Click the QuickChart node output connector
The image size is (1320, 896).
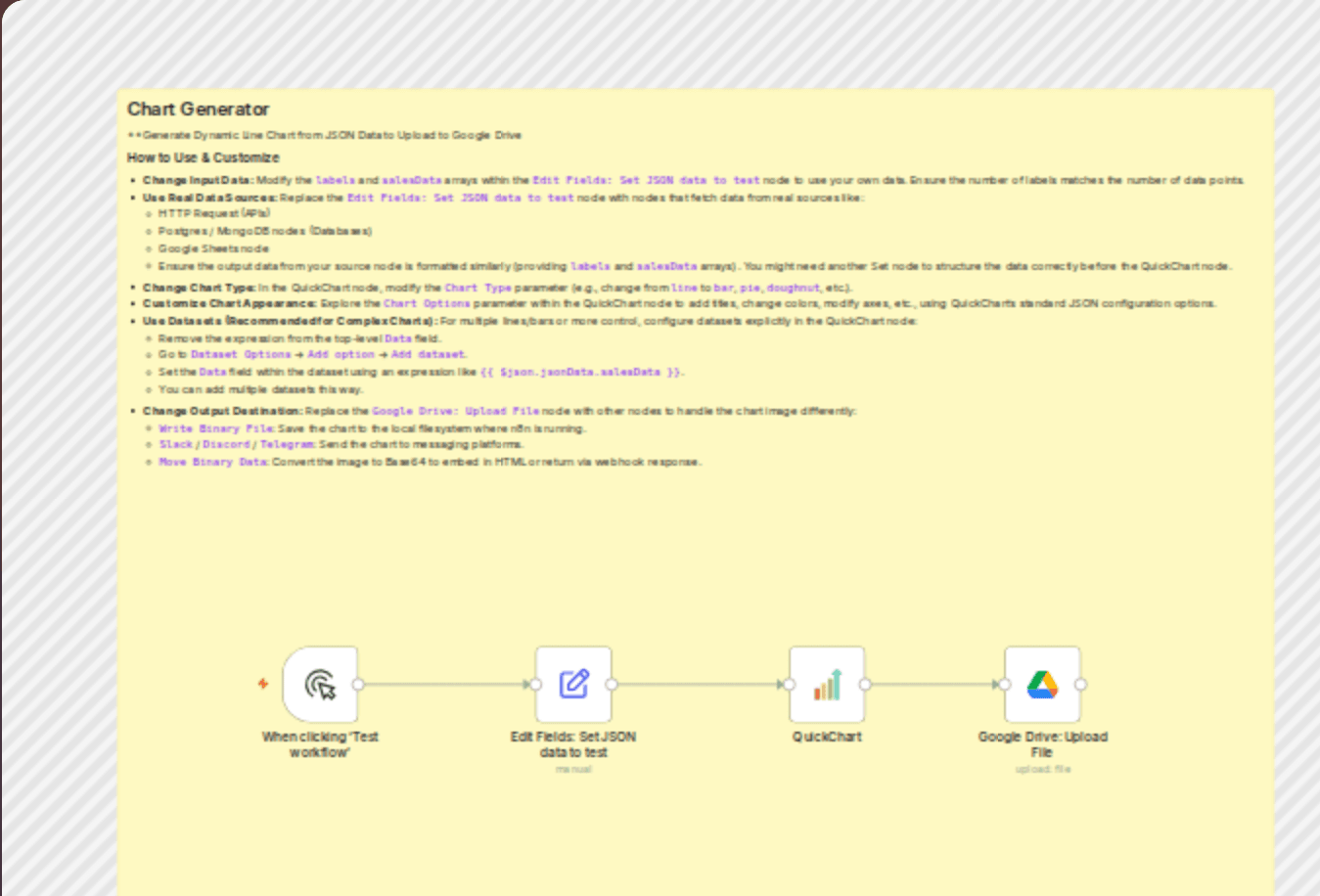[x=865, y=685]
